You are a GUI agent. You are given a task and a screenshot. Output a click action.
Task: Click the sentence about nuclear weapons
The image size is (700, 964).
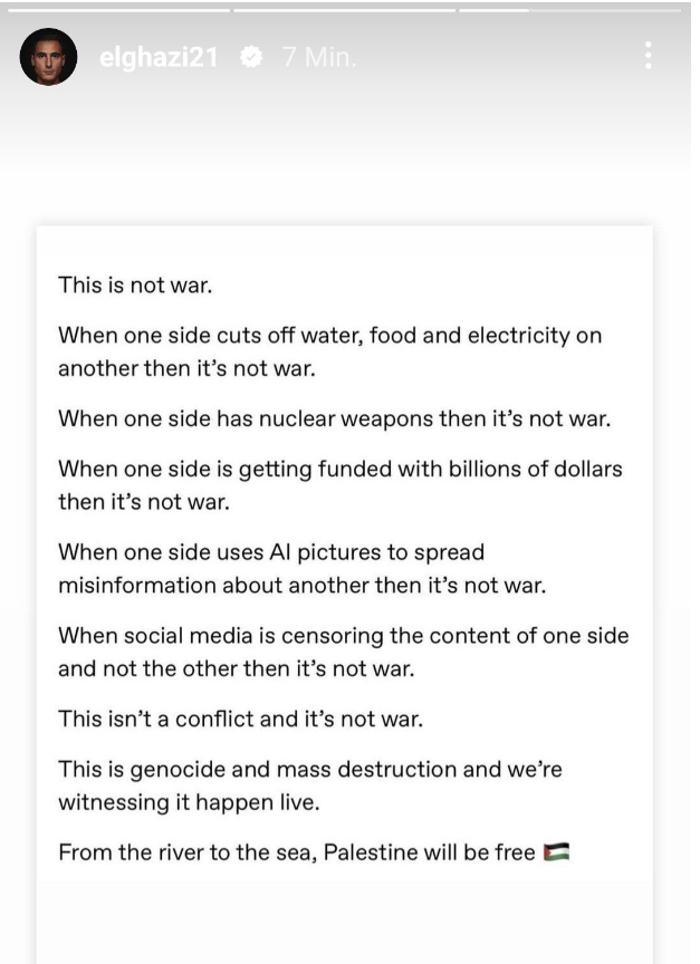[x=335, y=419]
